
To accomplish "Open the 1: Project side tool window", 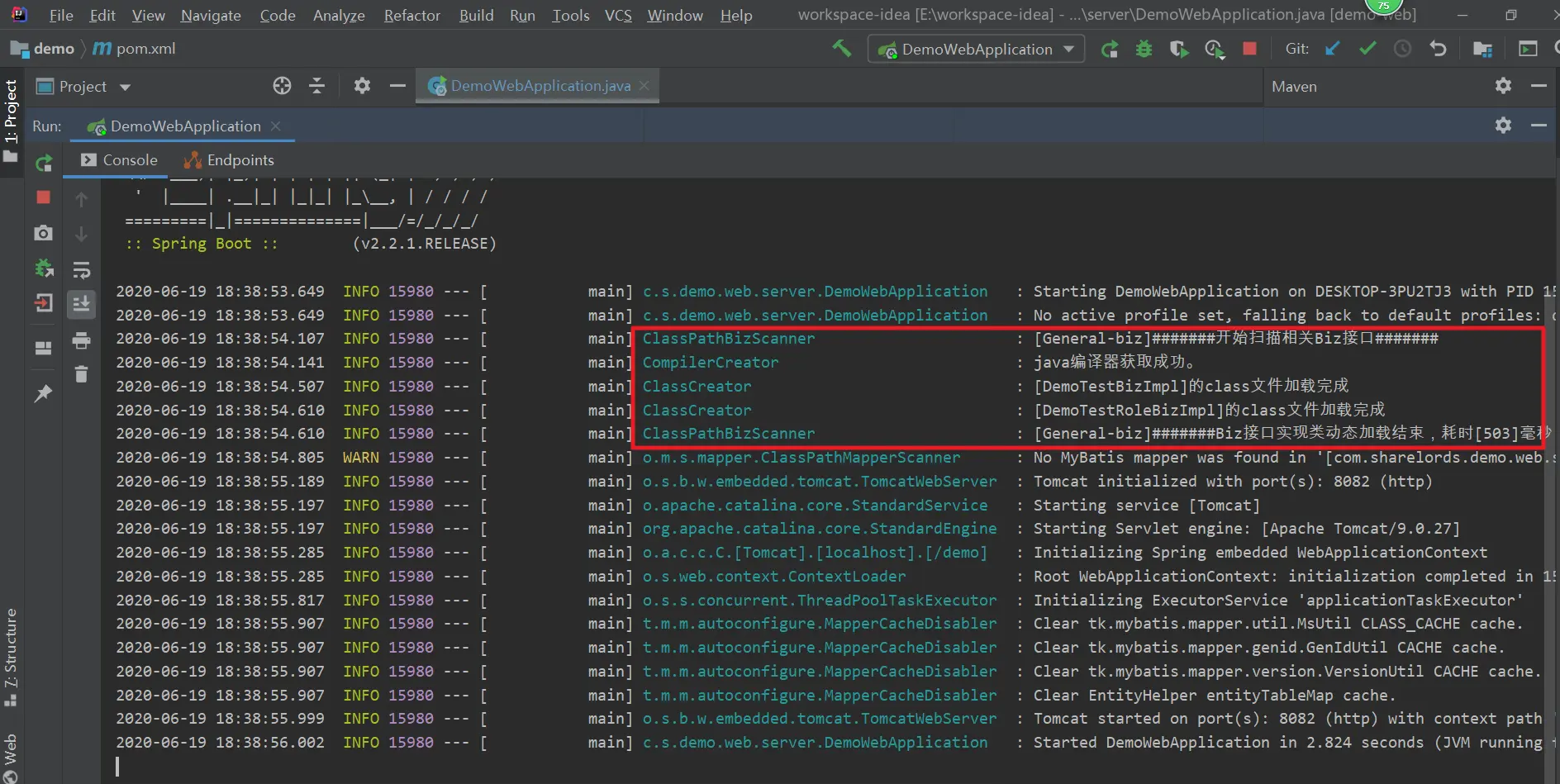I will coord(11,120).
